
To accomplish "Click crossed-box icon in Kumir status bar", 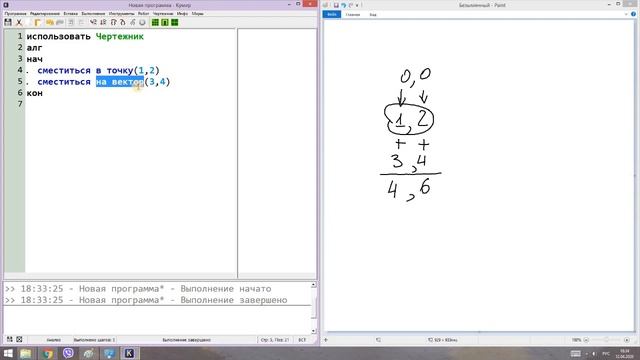I will click(x=19, y=340).
